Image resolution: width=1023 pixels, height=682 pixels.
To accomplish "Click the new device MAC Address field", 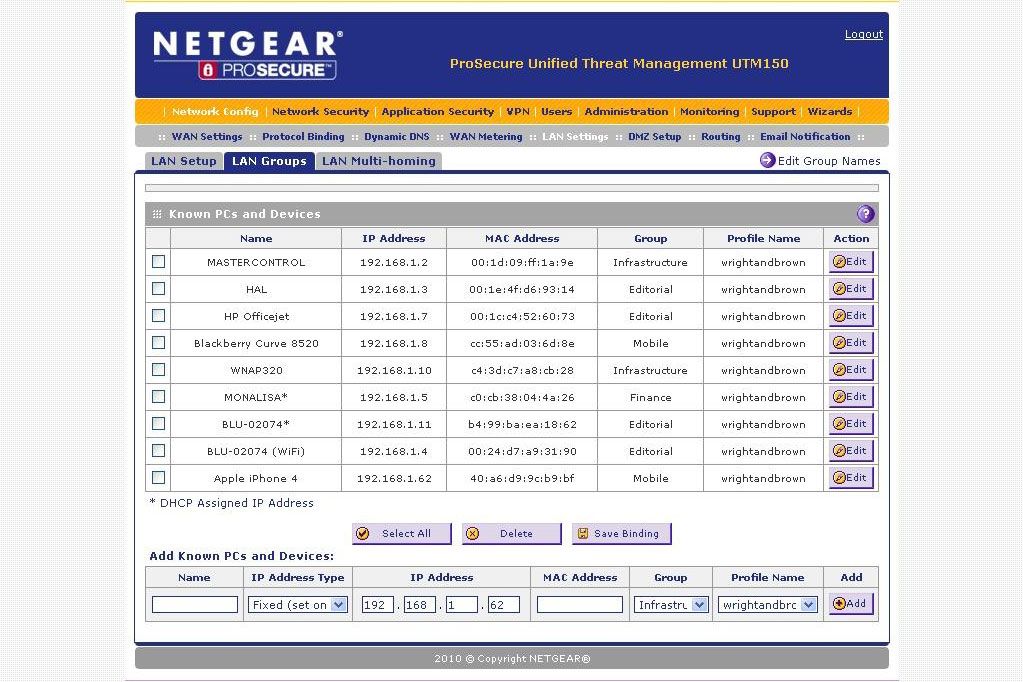I will pos(579,604).
